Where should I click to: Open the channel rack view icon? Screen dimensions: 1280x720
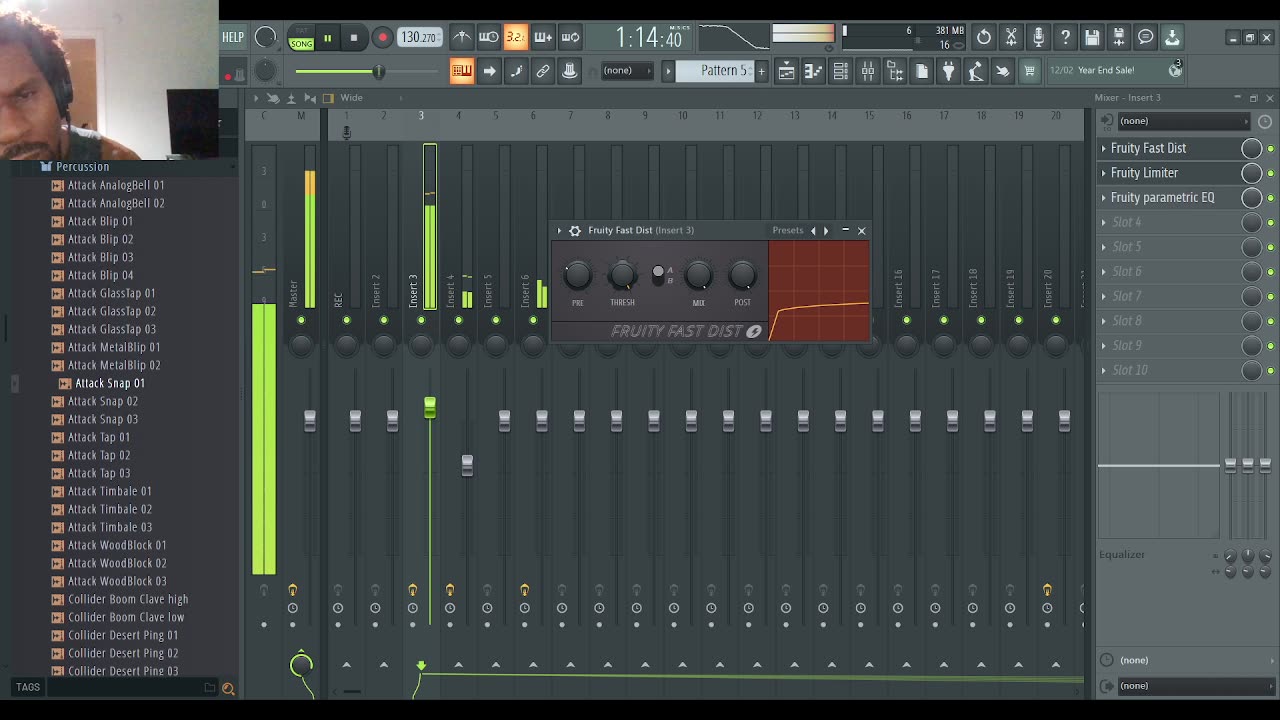pos(841,71)
